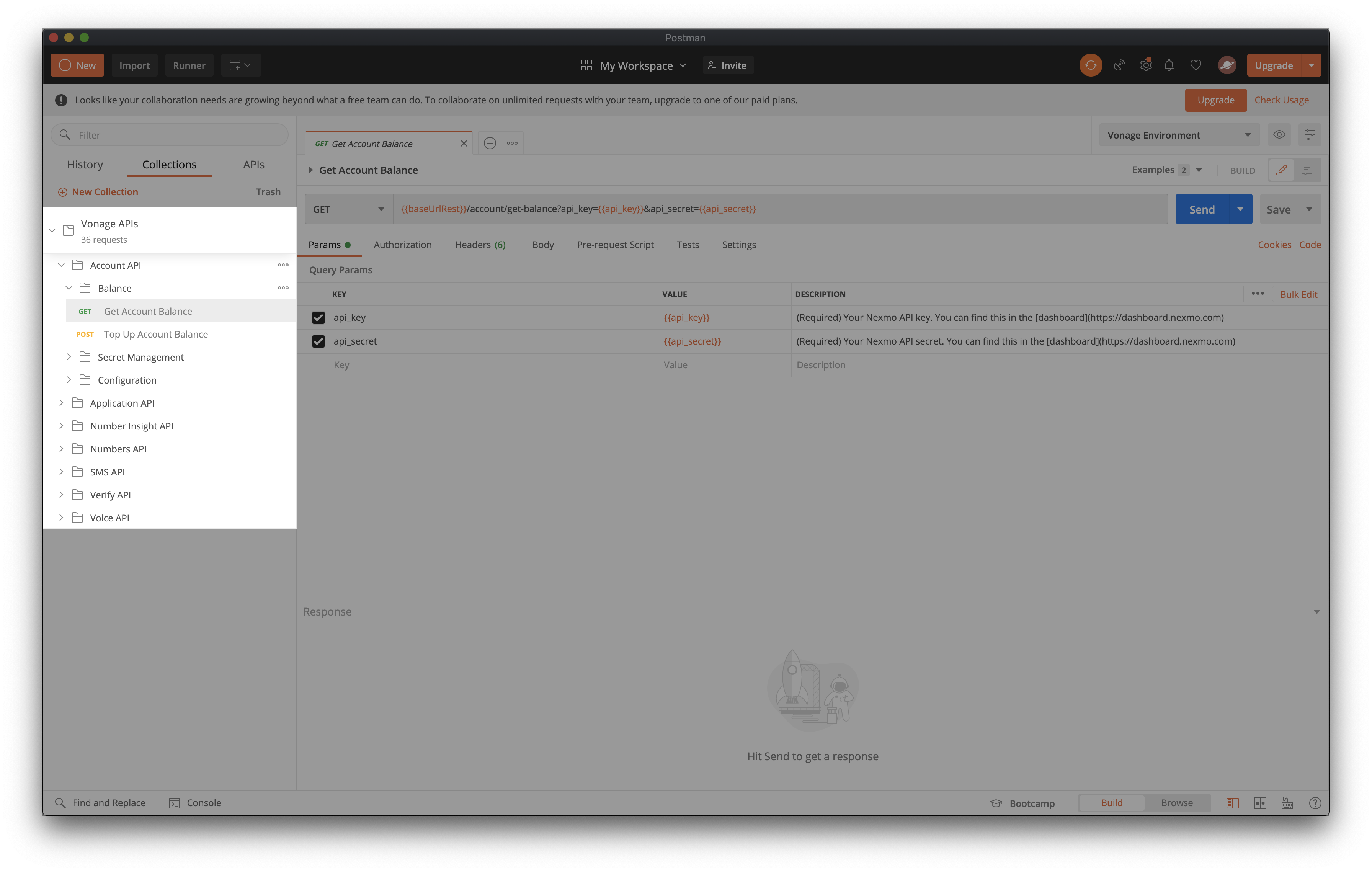Image resolution: width=1372 pixels, height=872 pixels.
Task: Open the GET method dropdown
Action: (349, 209)
